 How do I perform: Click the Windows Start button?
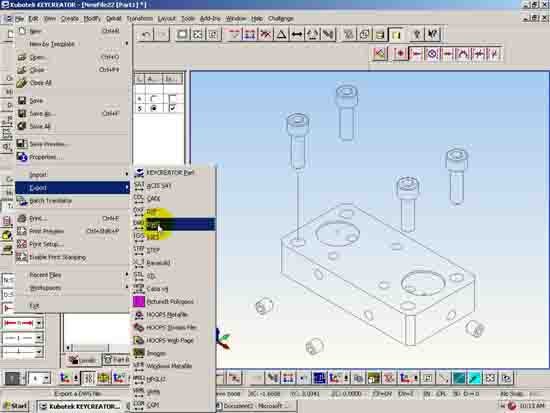click(x=15, y=406)
